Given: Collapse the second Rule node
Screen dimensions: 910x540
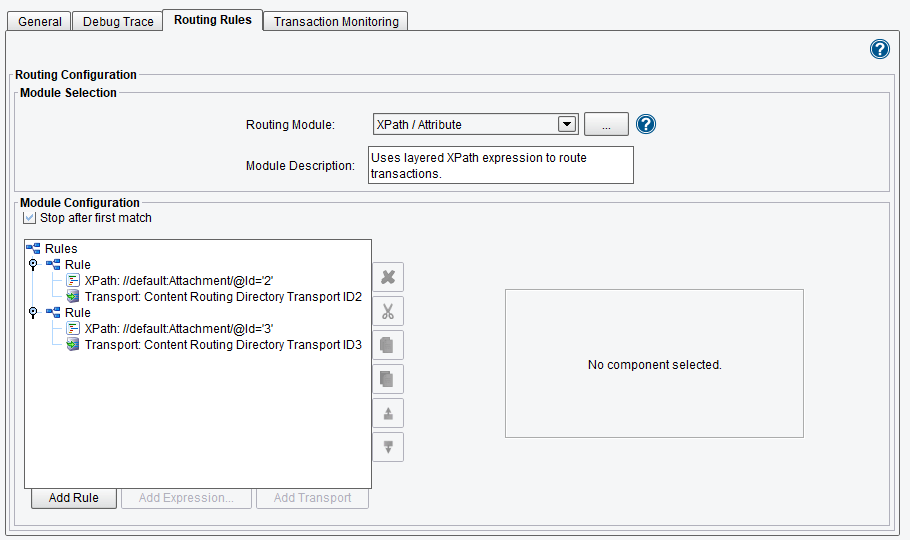Looking at the screenshot, I should pos(33,313).
